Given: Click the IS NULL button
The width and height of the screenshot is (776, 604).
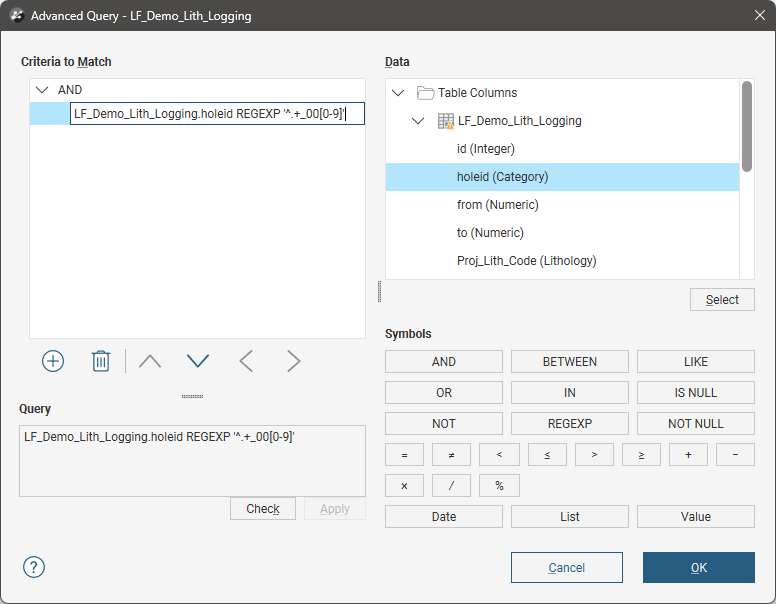Looking at the screenshot, I should [x=695, y=393].
